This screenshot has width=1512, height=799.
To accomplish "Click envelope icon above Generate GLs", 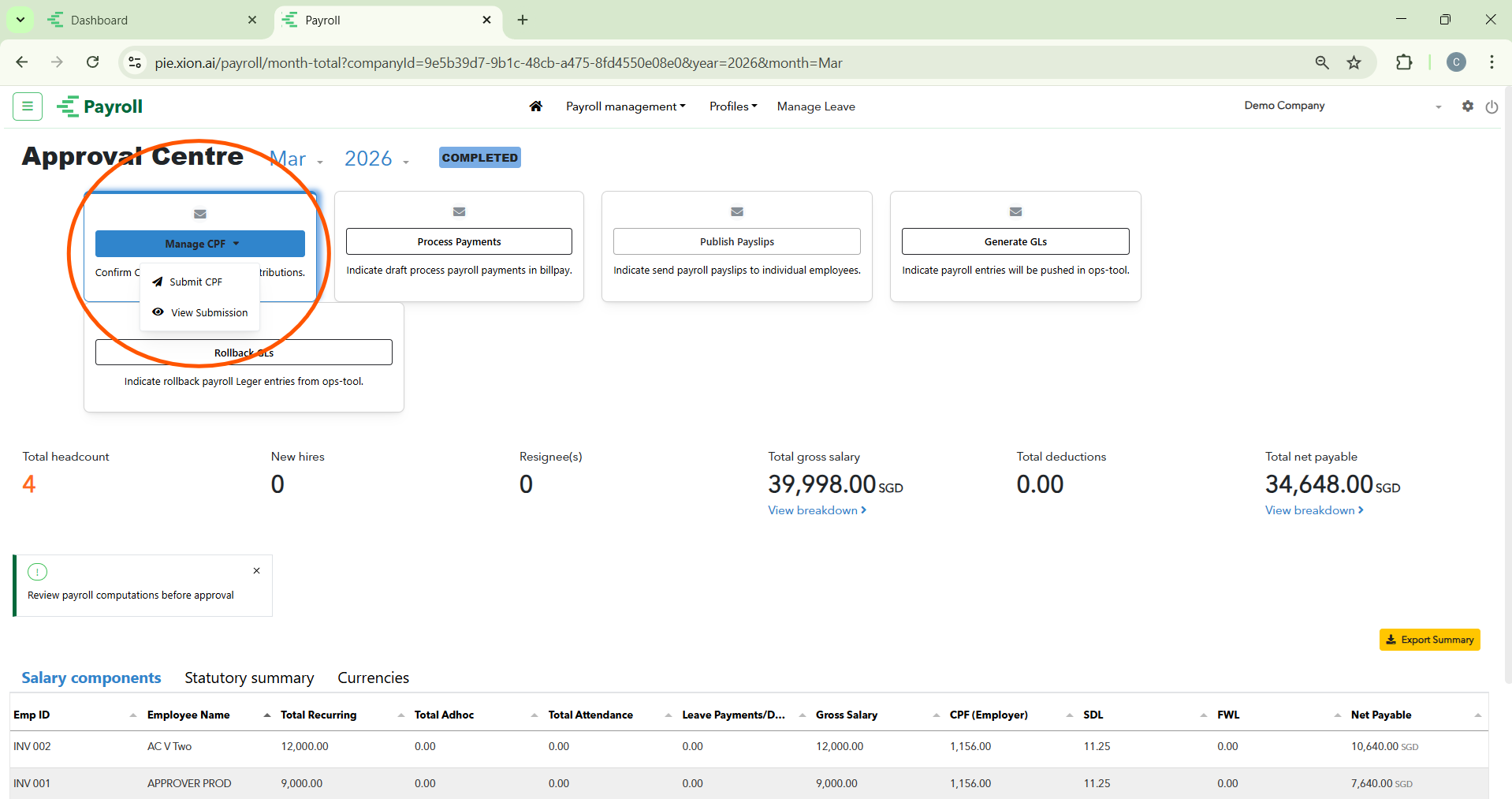I will tap(1015, 211).
